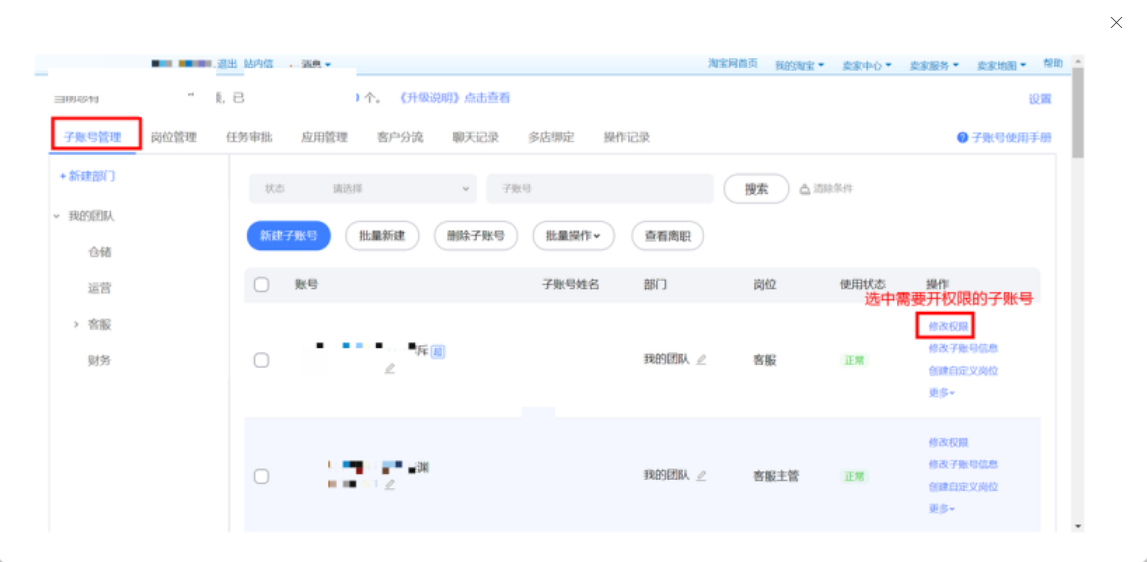1147x562 pixels.
Task: Open the 卖家地图 dropdown menu
Action: coord(1001,65)
